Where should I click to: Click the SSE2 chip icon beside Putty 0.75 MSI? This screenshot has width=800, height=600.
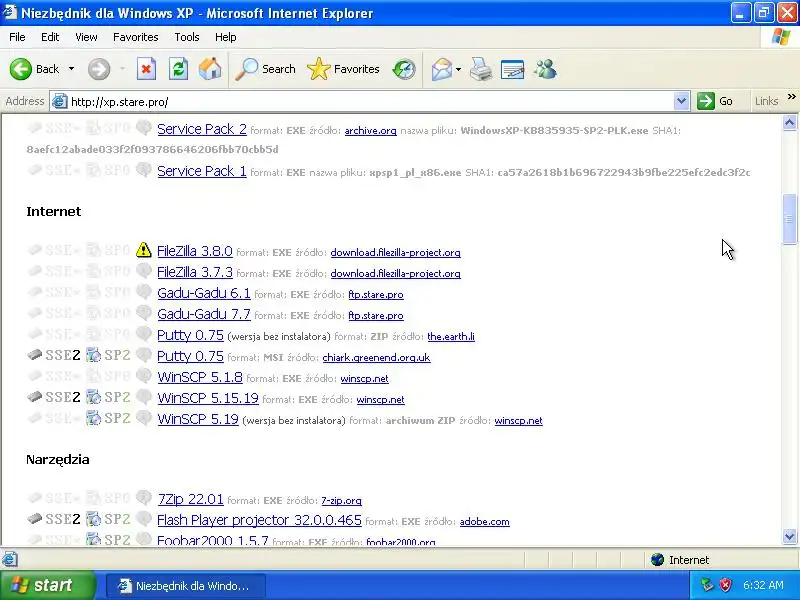(34, 355)
